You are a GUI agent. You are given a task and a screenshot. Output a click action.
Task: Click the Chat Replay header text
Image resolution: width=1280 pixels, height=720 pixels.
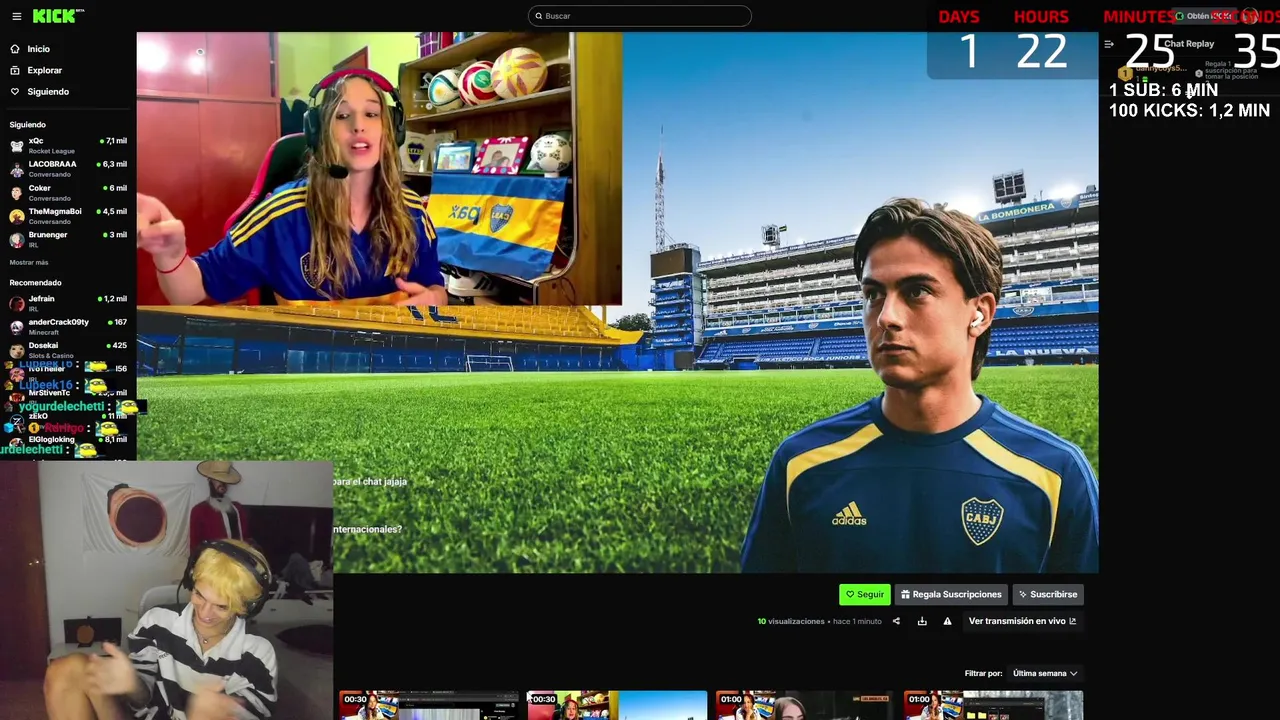click(1189, 44)
